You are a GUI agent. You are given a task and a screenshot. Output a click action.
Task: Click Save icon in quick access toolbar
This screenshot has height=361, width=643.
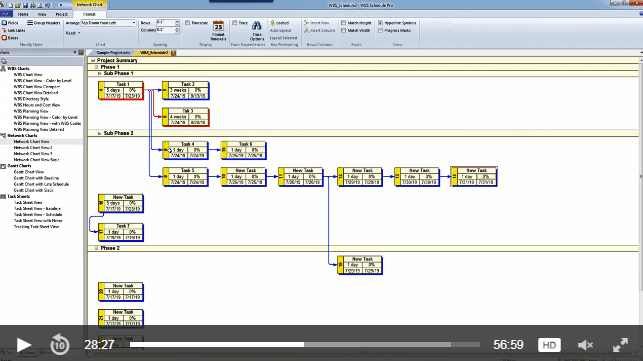[x=25, y=5]
